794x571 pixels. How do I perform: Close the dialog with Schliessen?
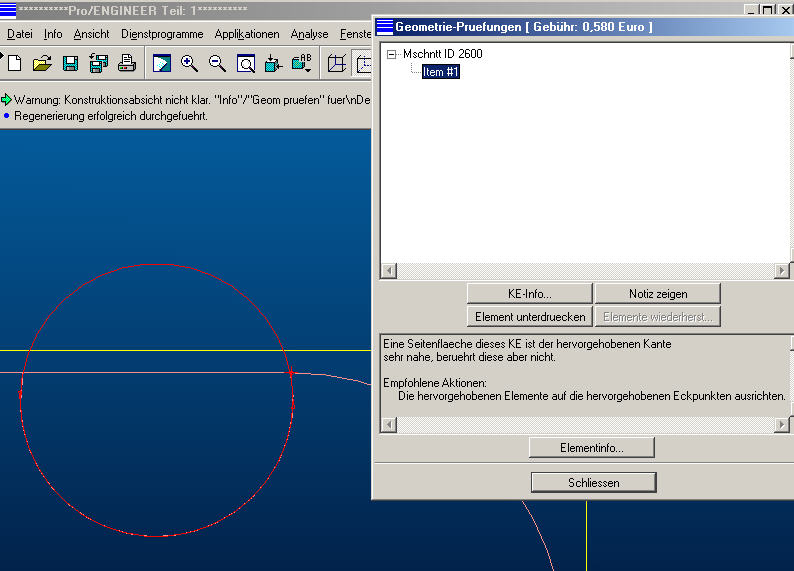tap(593, 482)
